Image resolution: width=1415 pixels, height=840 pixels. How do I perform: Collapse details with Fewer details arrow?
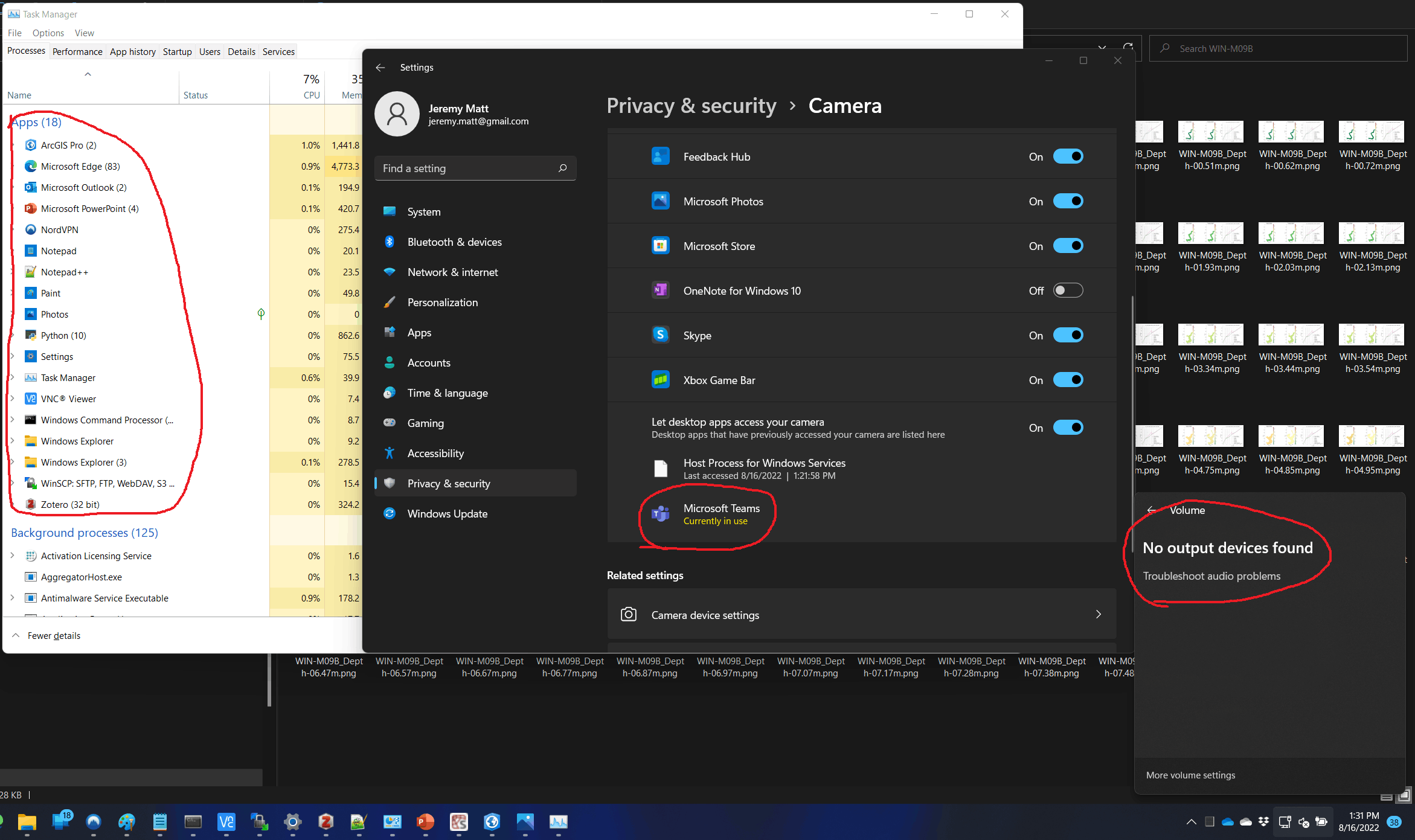tap(16, 635)
